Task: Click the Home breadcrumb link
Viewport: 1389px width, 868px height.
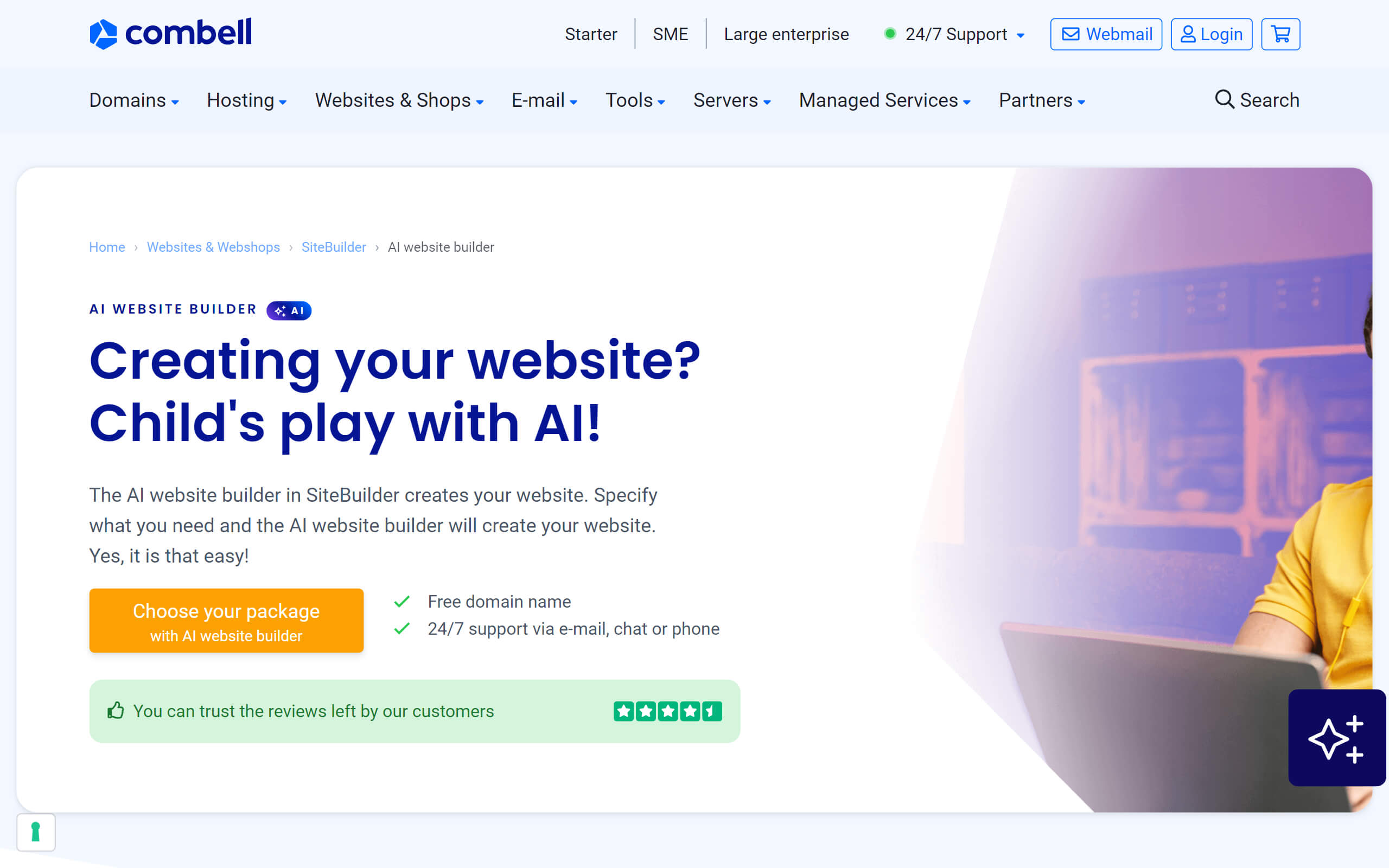Action: [106, 247]
